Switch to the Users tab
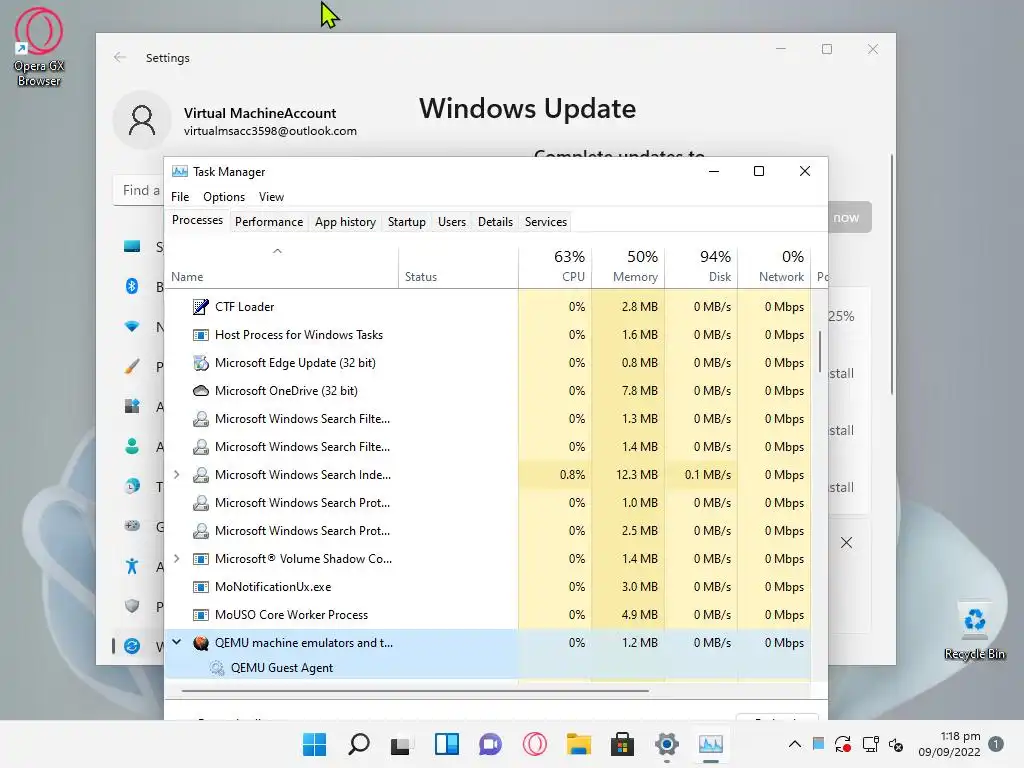This screenshot has width=1024, height=768. click(x=452, y=222)
